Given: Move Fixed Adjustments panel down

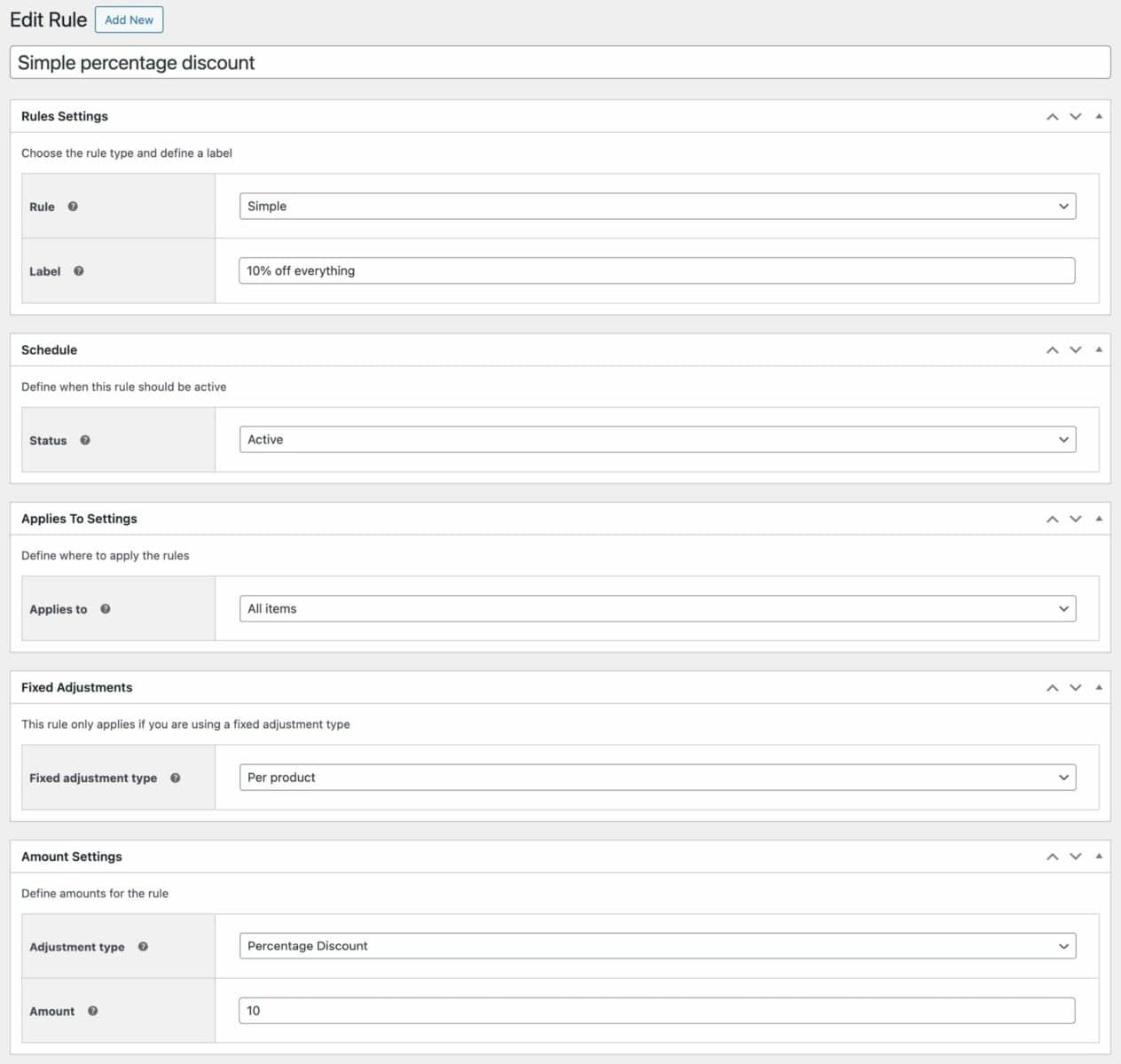Looking at the screenshot, I should (1076, 688).
